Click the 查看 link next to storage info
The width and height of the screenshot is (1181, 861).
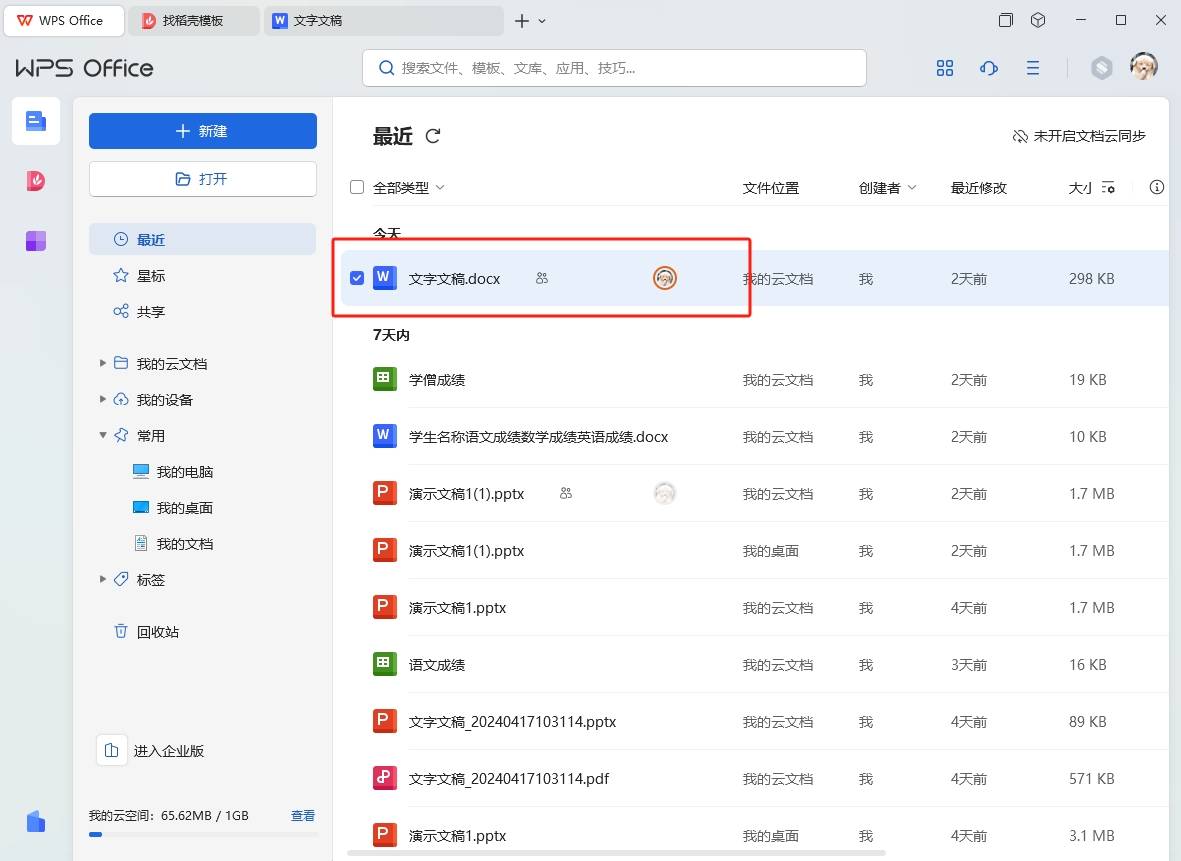coord(302,815)
